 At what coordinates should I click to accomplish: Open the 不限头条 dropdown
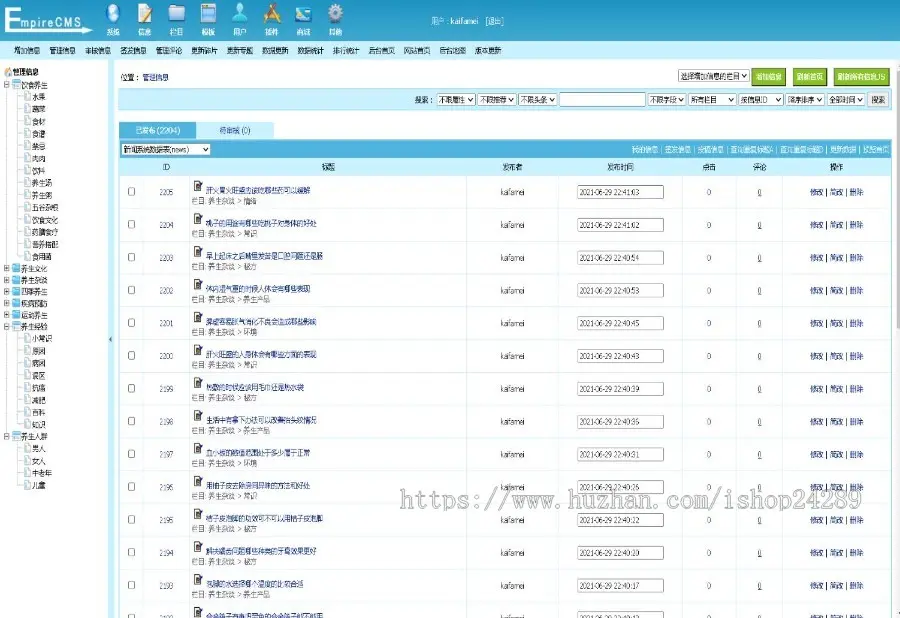[537, 100]
